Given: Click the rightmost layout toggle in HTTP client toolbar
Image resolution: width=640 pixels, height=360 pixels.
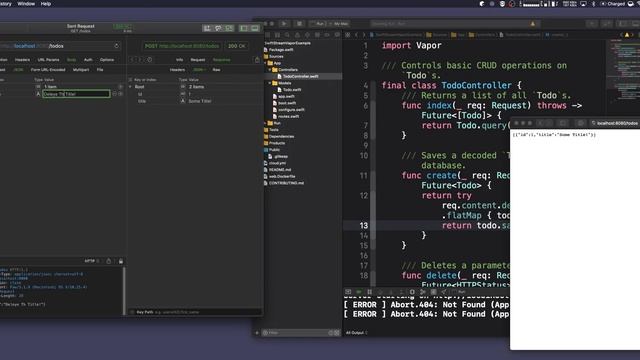Looking at the screenshot, I should 255,28.
